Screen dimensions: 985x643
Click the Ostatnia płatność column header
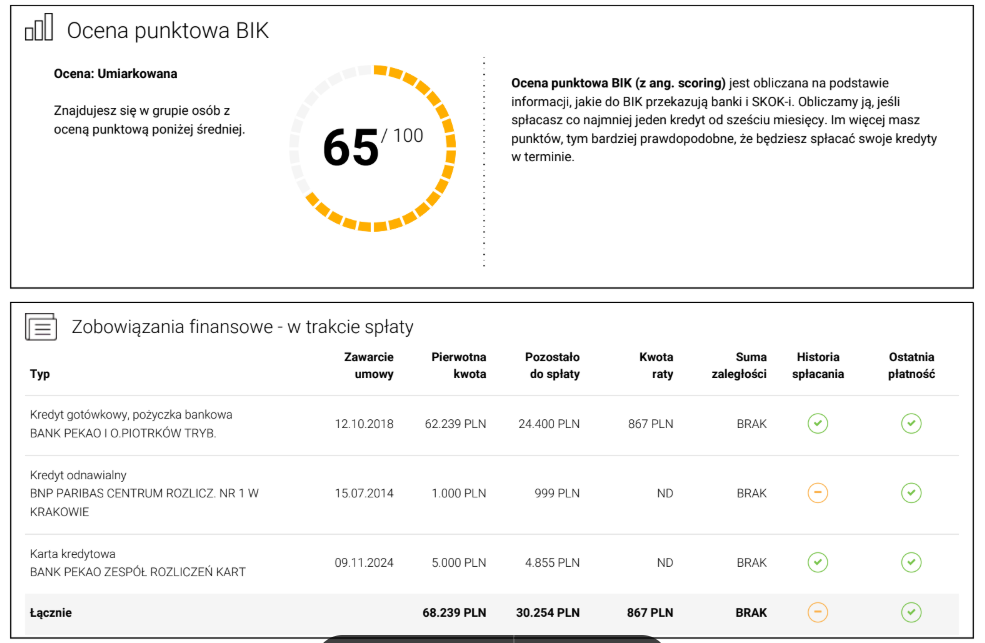[912, 365]
